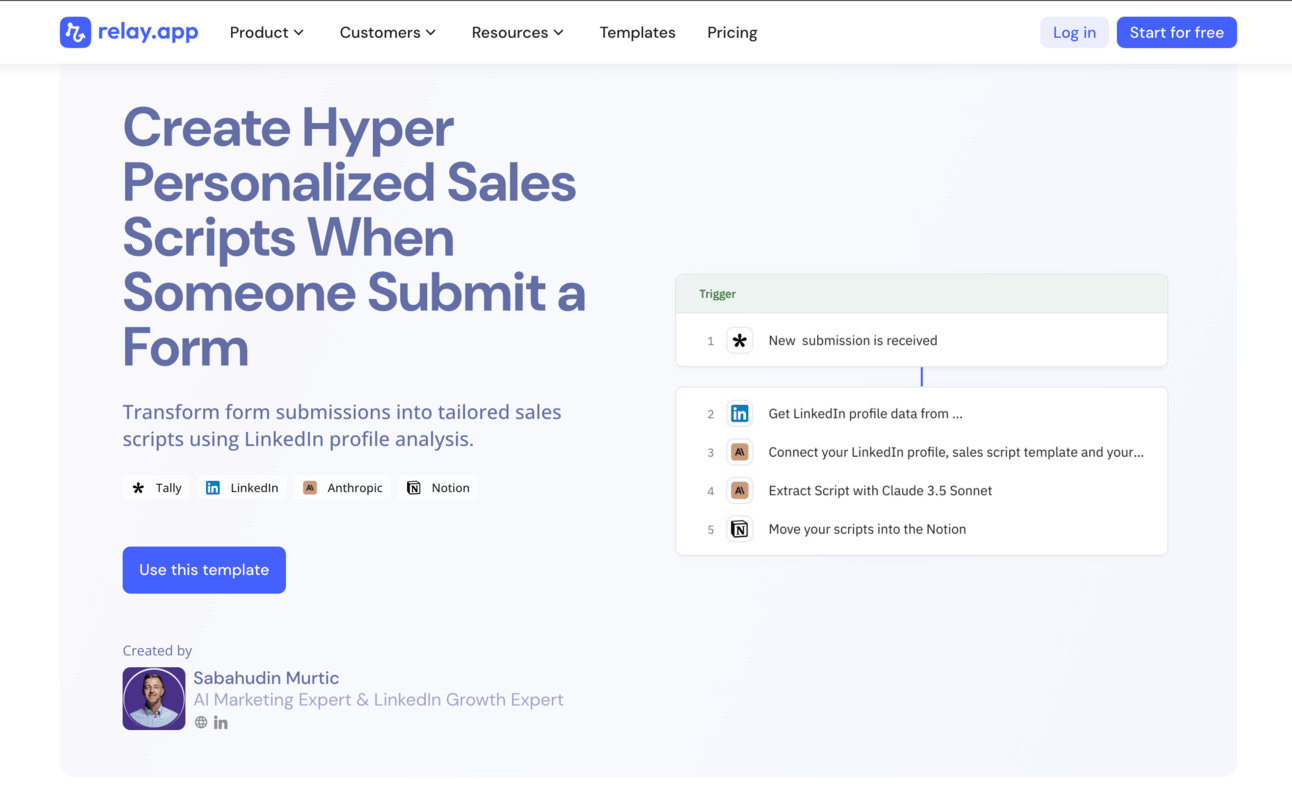Click the LinkedIn icon in step 2
The height and width of the screenshot is (785, 1292).
point(740,414)
